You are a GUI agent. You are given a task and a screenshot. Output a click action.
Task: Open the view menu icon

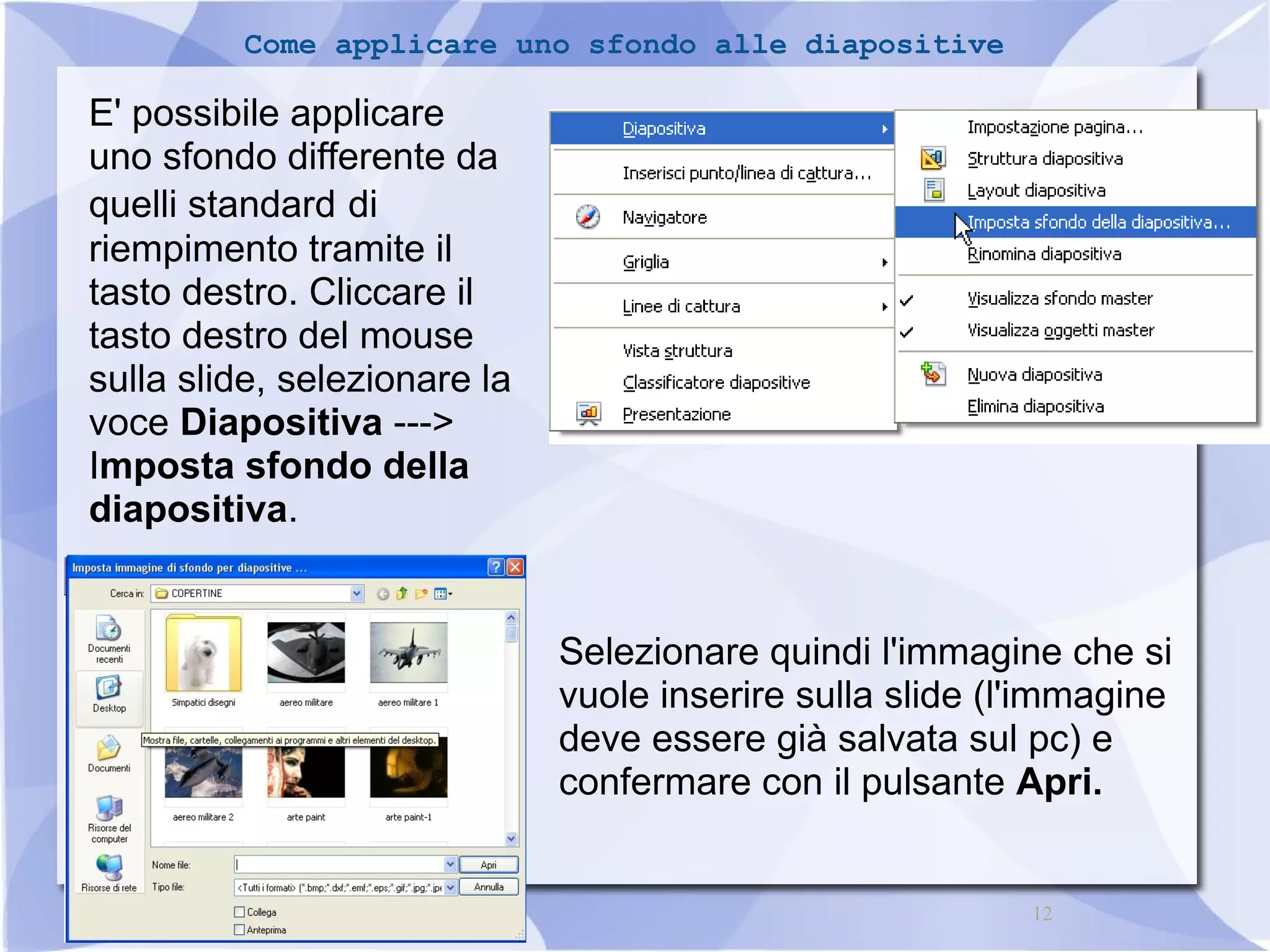tap(443, 594)
